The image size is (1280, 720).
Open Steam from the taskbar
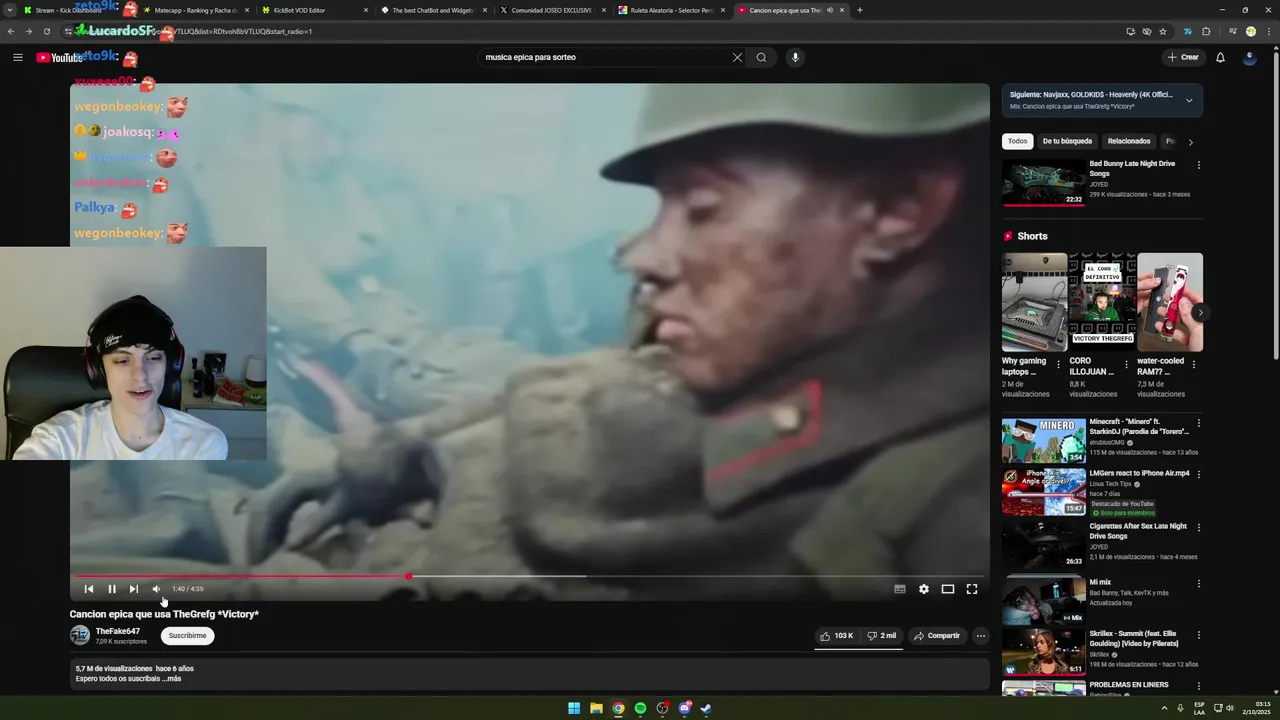[x=706, y=708]
